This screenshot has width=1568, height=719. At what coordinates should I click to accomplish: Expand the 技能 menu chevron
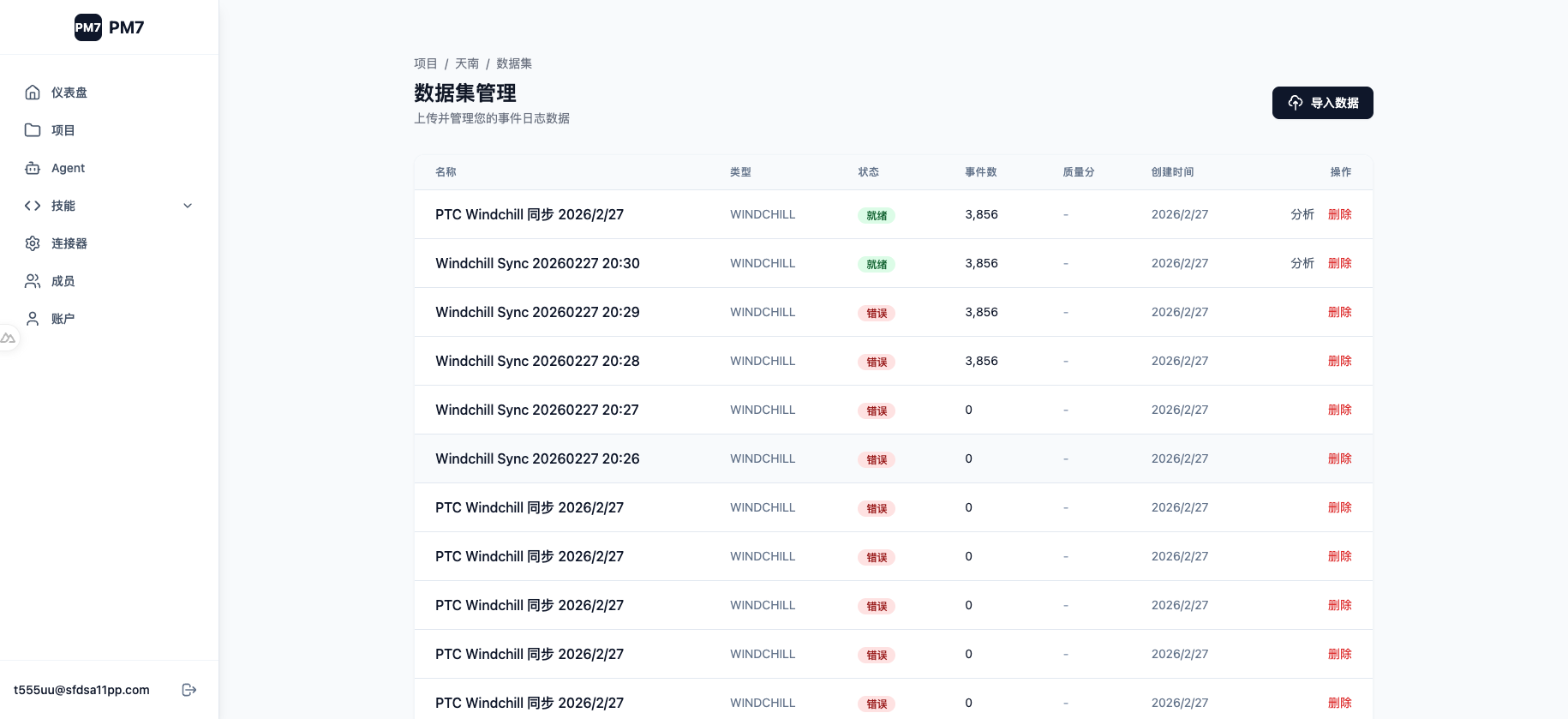(x=188, y=206)
